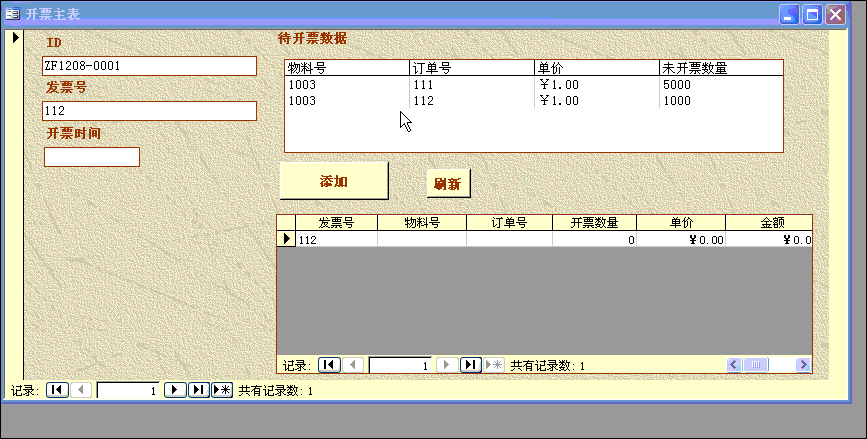Click subform new record navigation button
Image resolution: width=867 pixels, height=439 pixels.
[494, 365]
